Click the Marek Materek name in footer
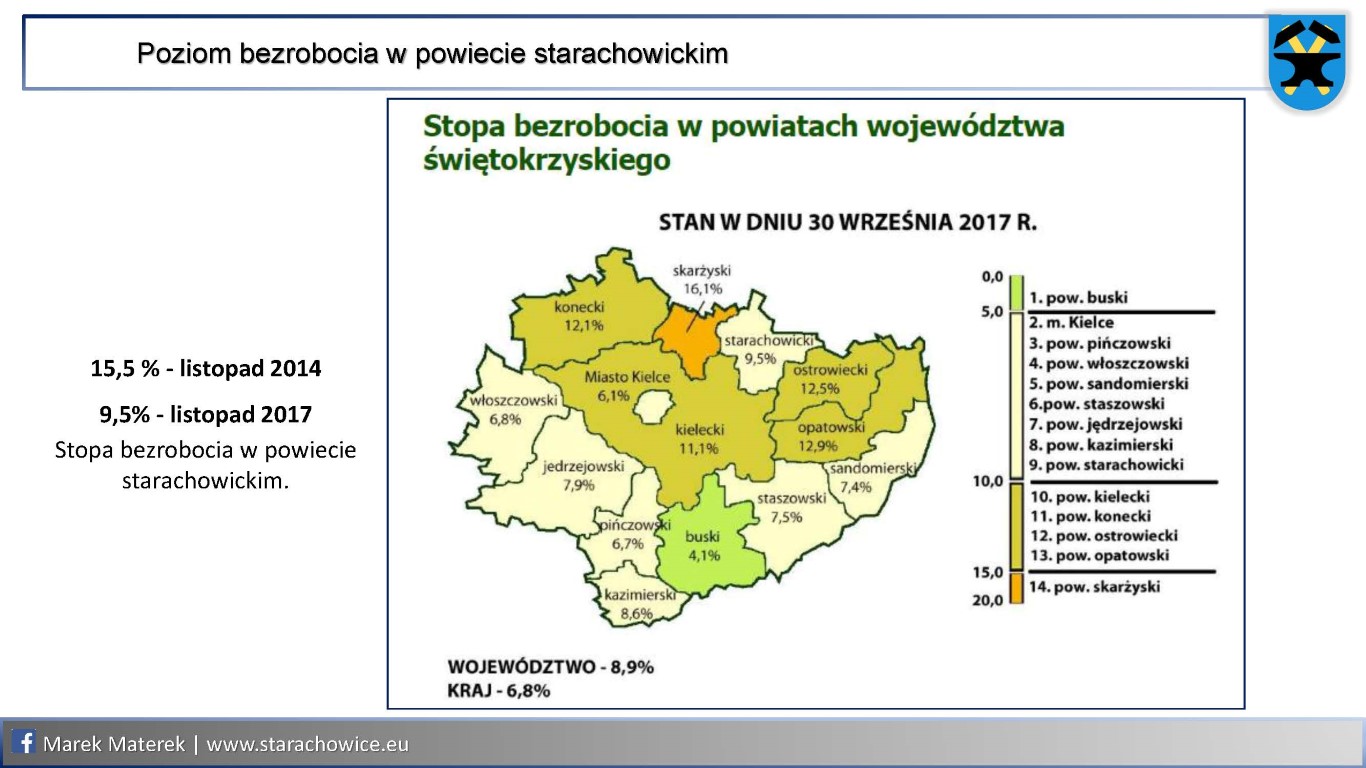The width and height of the screenshot is (1366, 768). click(115, 745)
